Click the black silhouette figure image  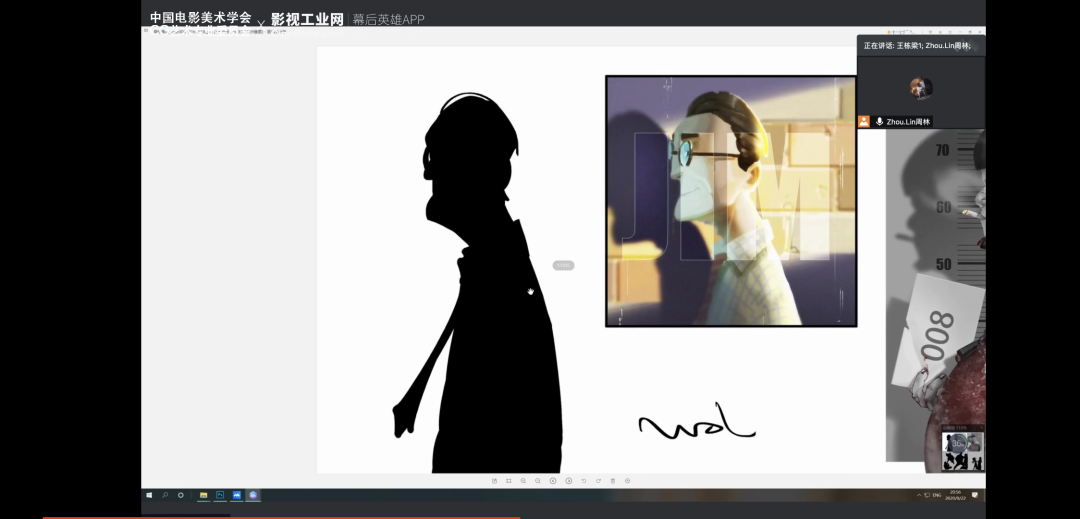(x=477, y=283)
